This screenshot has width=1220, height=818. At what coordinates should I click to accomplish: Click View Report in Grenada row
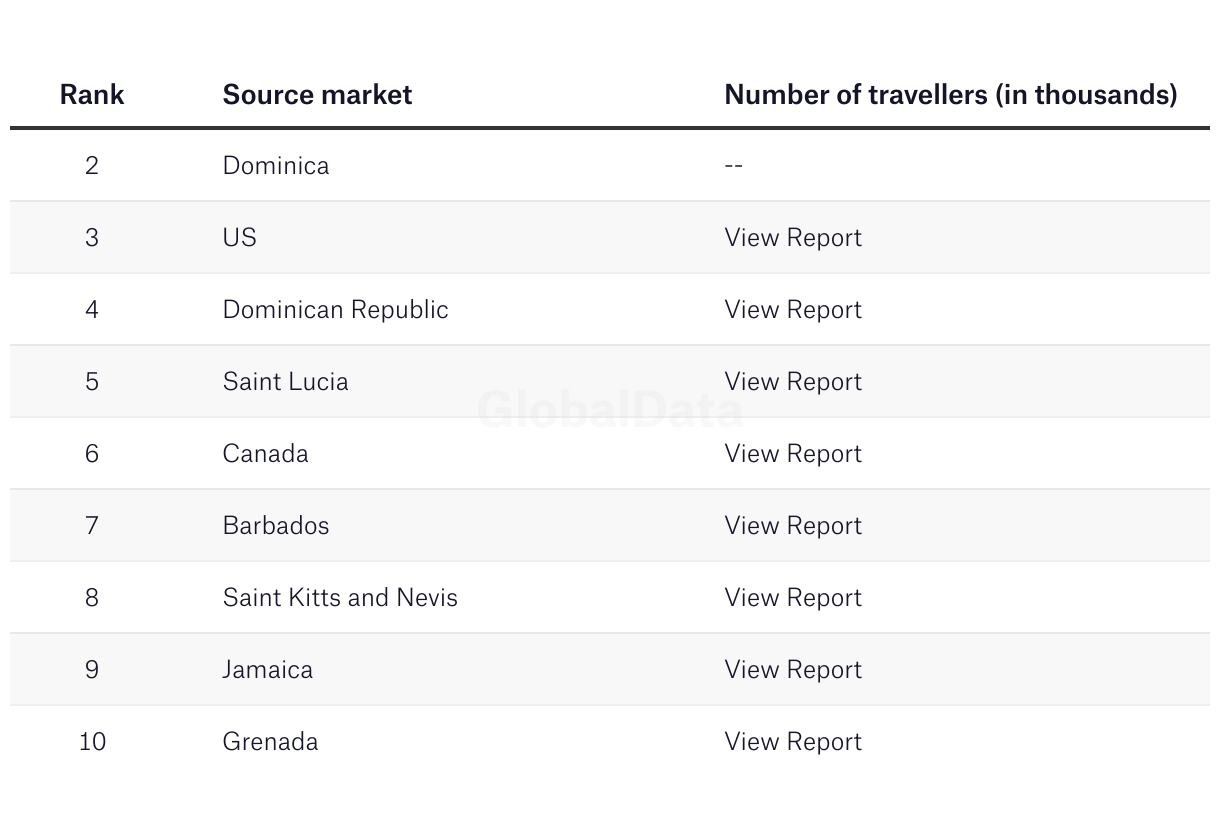click(793, 741)
